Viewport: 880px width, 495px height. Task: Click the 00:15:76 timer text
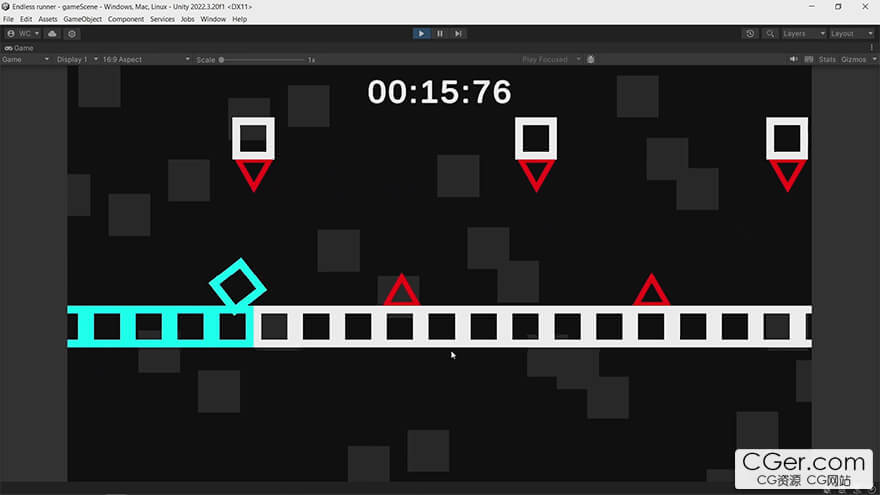[x=439, y=92]
